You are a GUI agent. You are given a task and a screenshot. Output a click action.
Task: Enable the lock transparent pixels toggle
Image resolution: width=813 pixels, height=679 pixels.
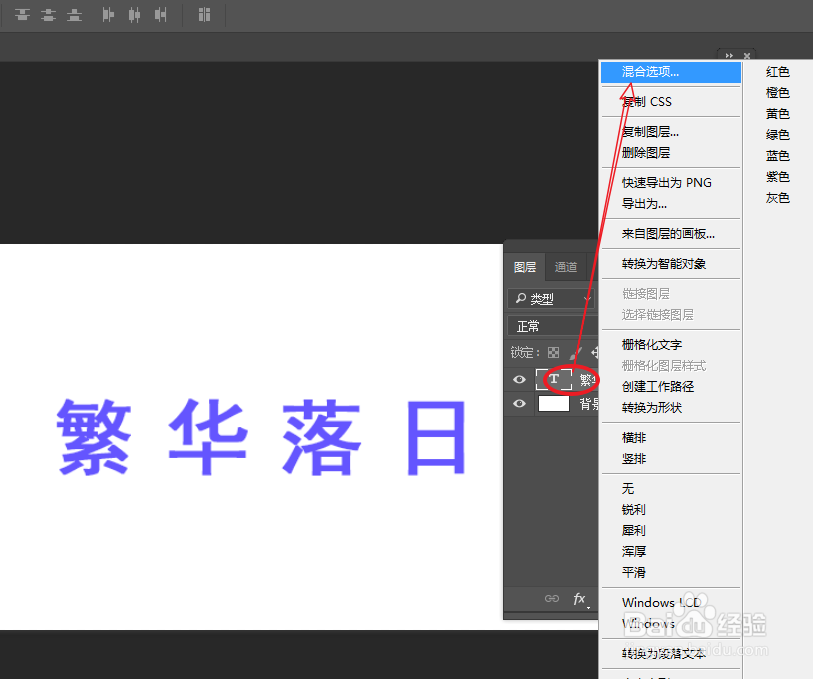tap(555, 352)
